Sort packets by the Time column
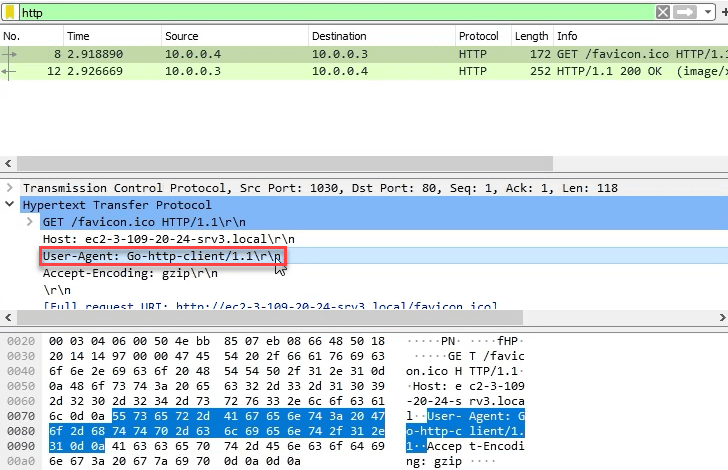 (x=78, y=36)
